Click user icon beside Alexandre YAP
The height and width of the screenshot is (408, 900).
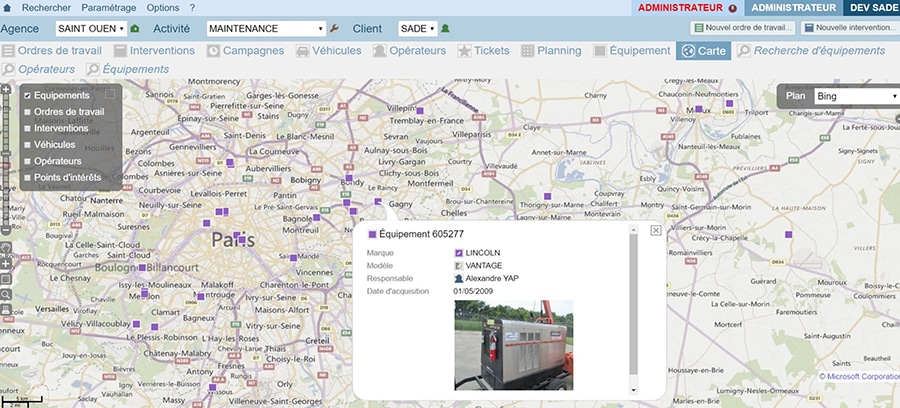click(459, 278)
